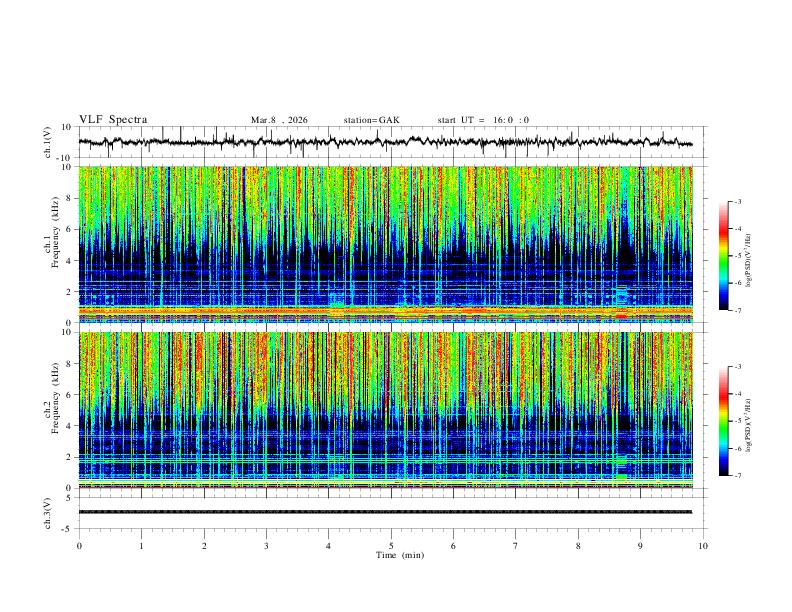Click the "9" tick on the Time axis
792x612 pixels.
pos(640,546)
